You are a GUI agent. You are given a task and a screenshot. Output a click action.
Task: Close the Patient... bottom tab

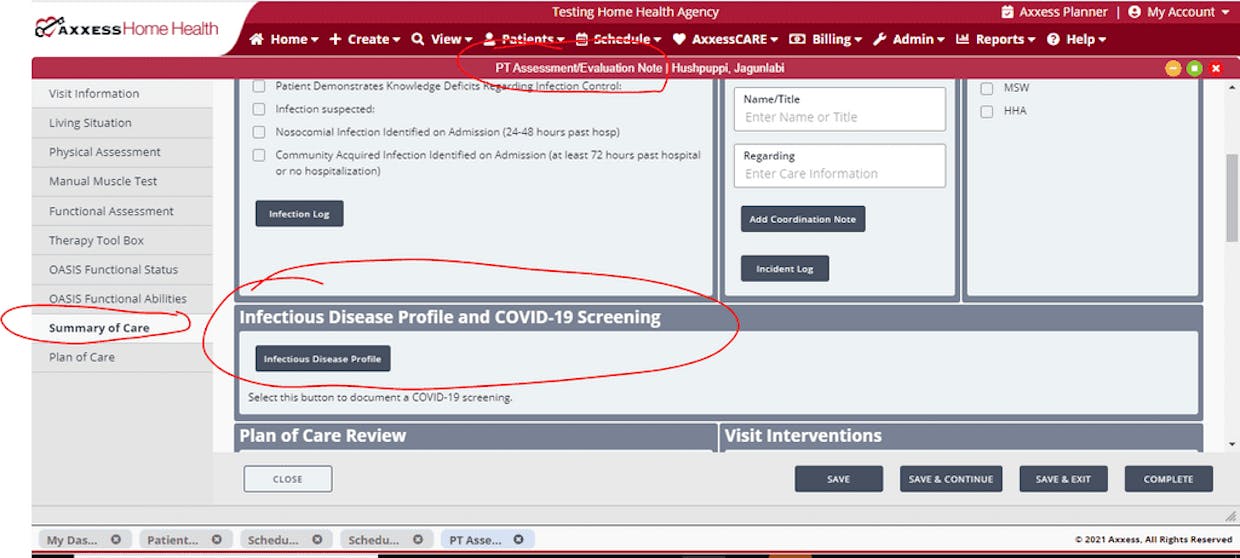(x=217, y=540)
